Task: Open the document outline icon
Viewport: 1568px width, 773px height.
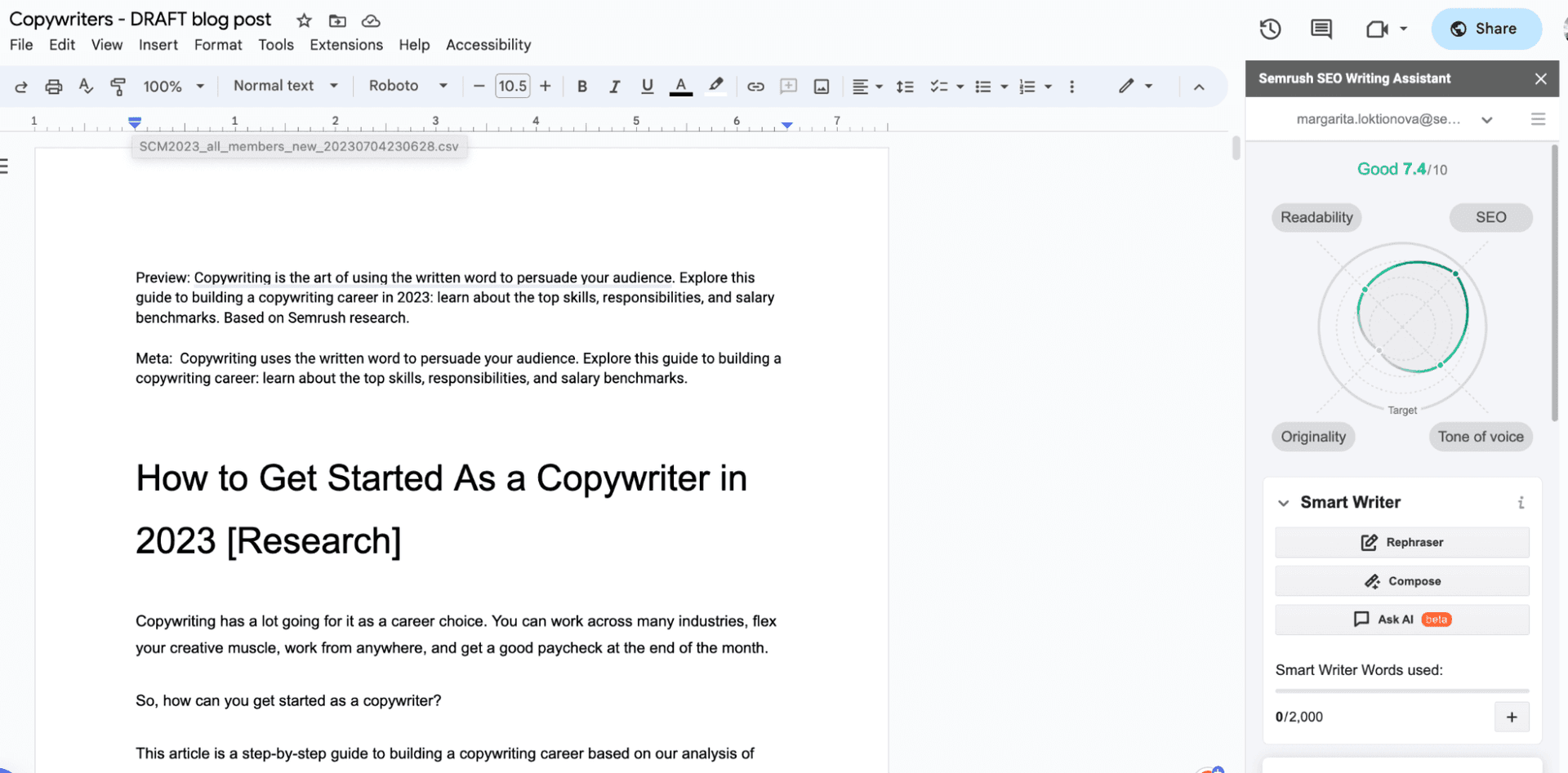Action: click(x=5, y=167)
